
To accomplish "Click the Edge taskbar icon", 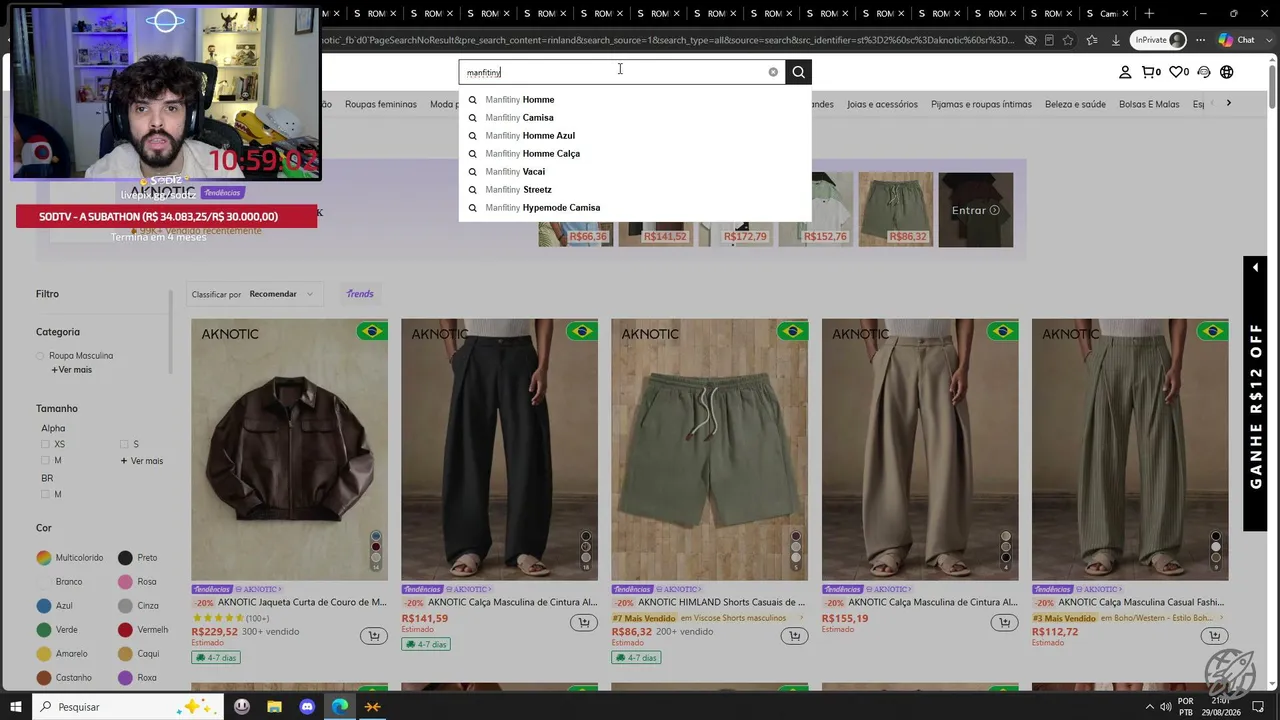I will [x=340, y=706].
